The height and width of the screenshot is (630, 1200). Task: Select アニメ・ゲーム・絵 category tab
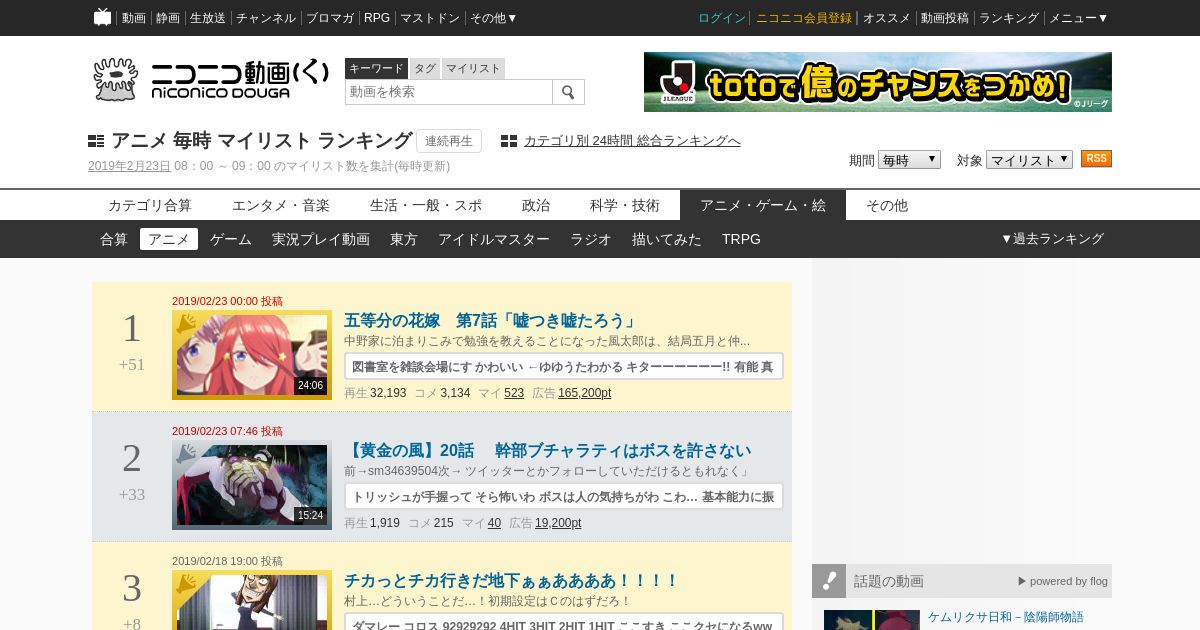[x=763, y=205]
